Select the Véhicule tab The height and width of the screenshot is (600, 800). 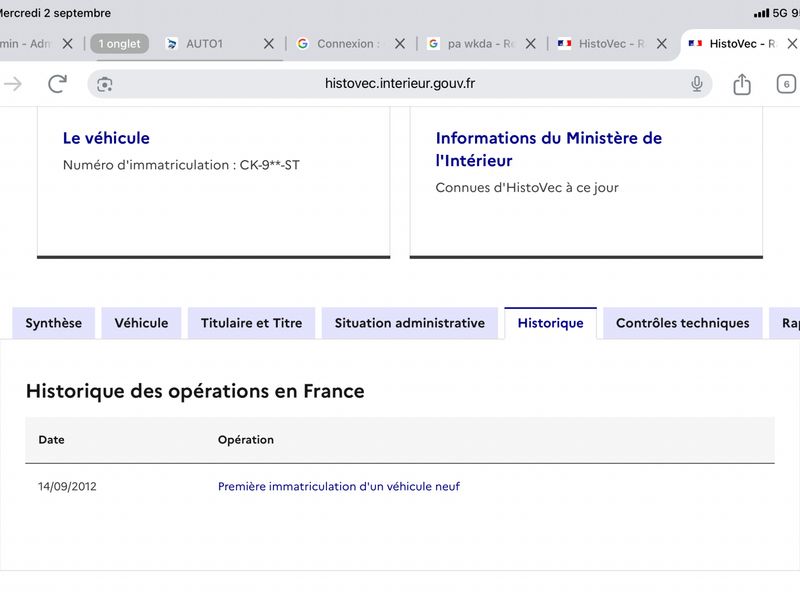pyautogui.click(x=141, y=323)
